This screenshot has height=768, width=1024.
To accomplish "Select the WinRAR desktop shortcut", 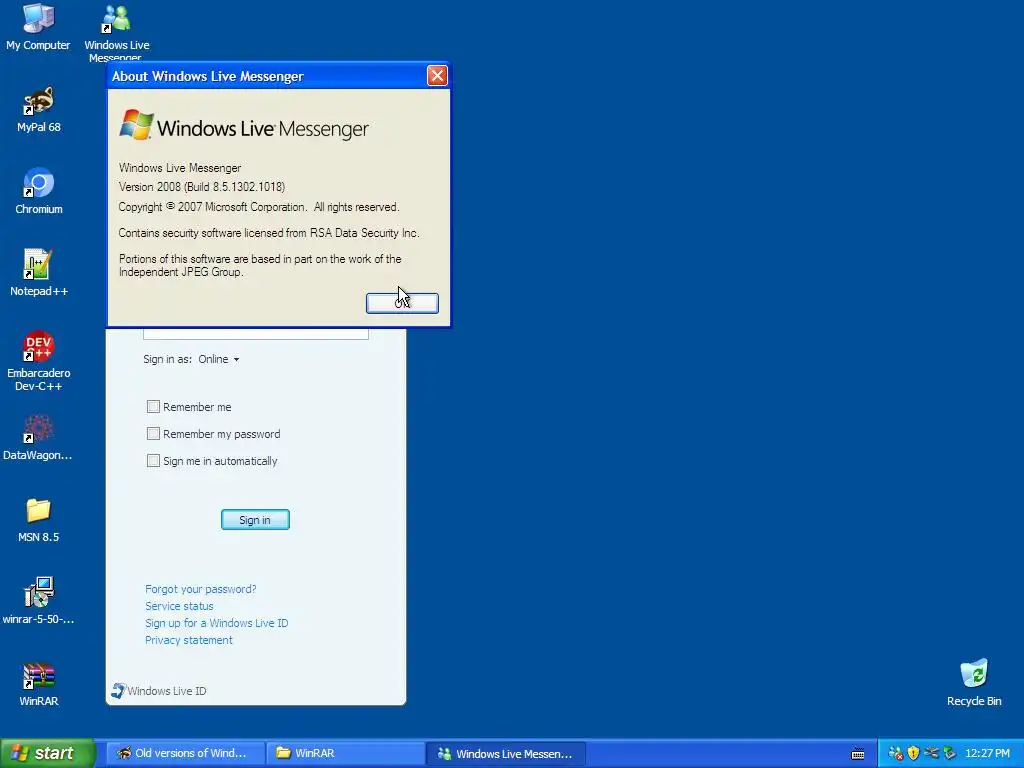I will 39,684.
